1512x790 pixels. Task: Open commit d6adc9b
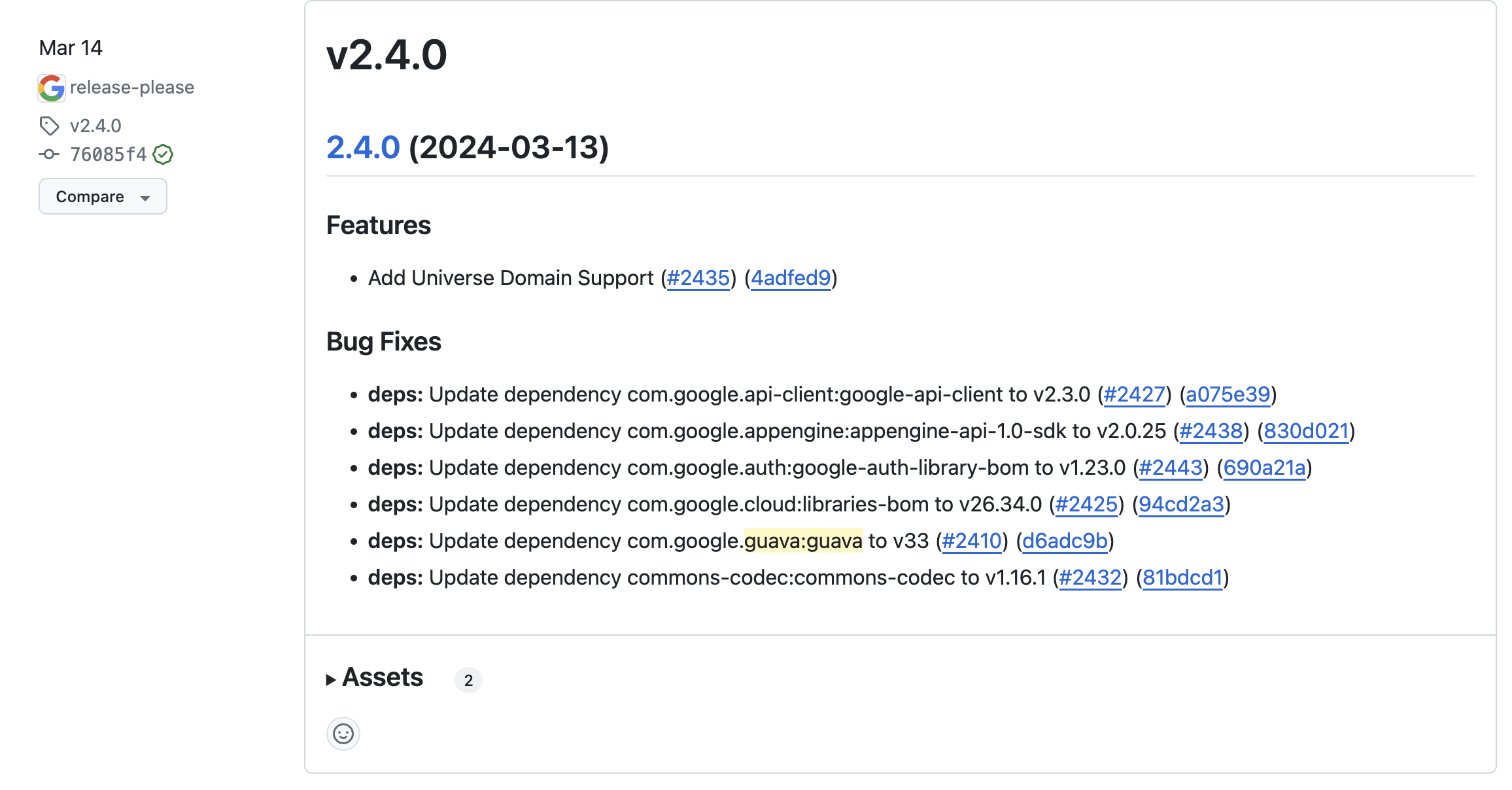(x=1065, y=541)
